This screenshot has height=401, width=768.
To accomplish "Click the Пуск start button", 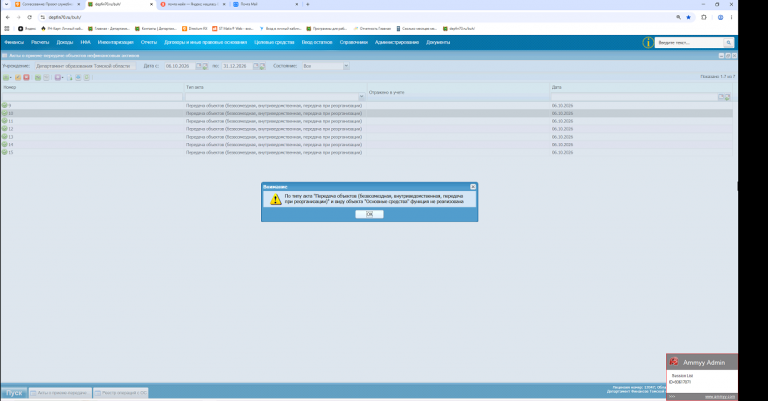I will [14, 393].
